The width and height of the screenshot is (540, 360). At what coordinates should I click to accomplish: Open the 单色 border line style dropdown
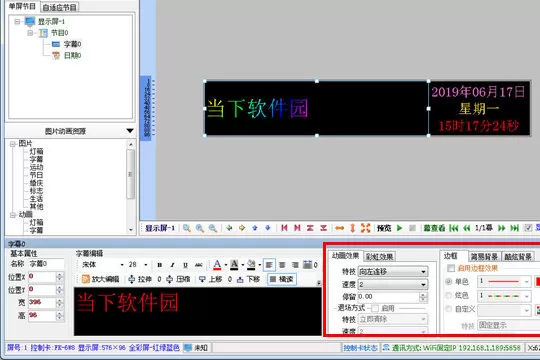504,281
